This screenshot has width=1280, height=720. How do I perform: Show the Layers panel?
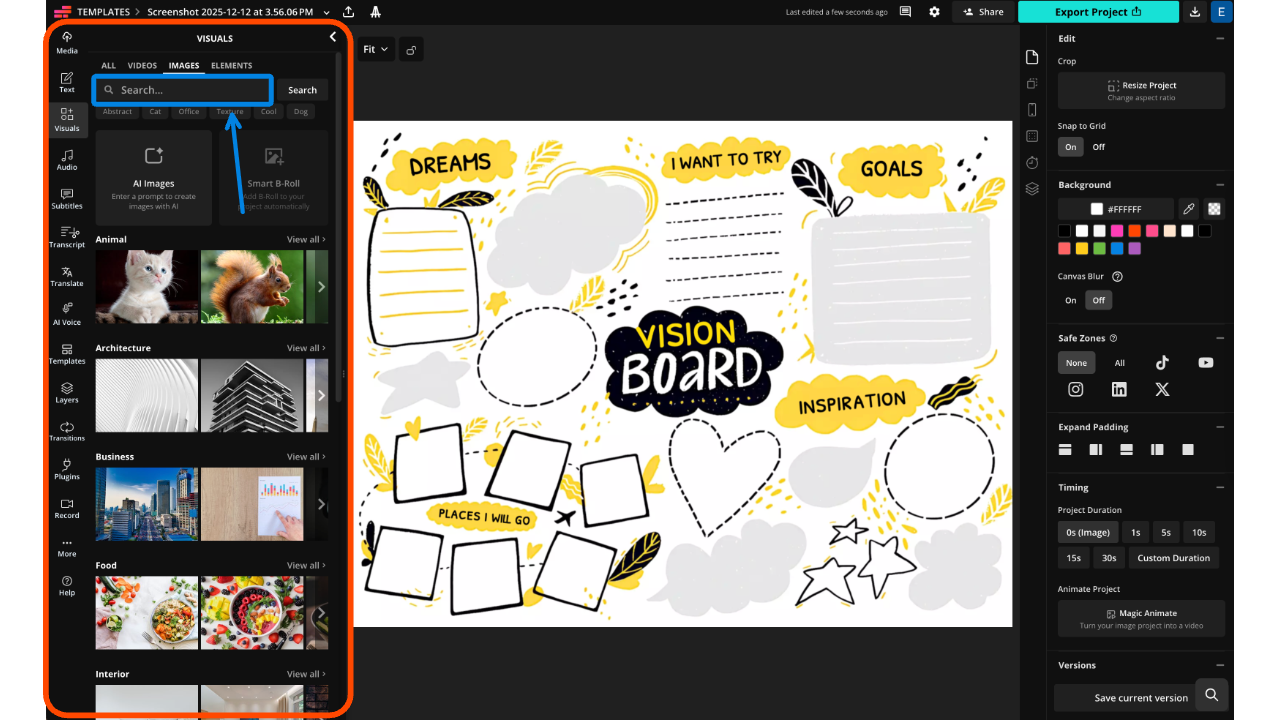point(66,394)
